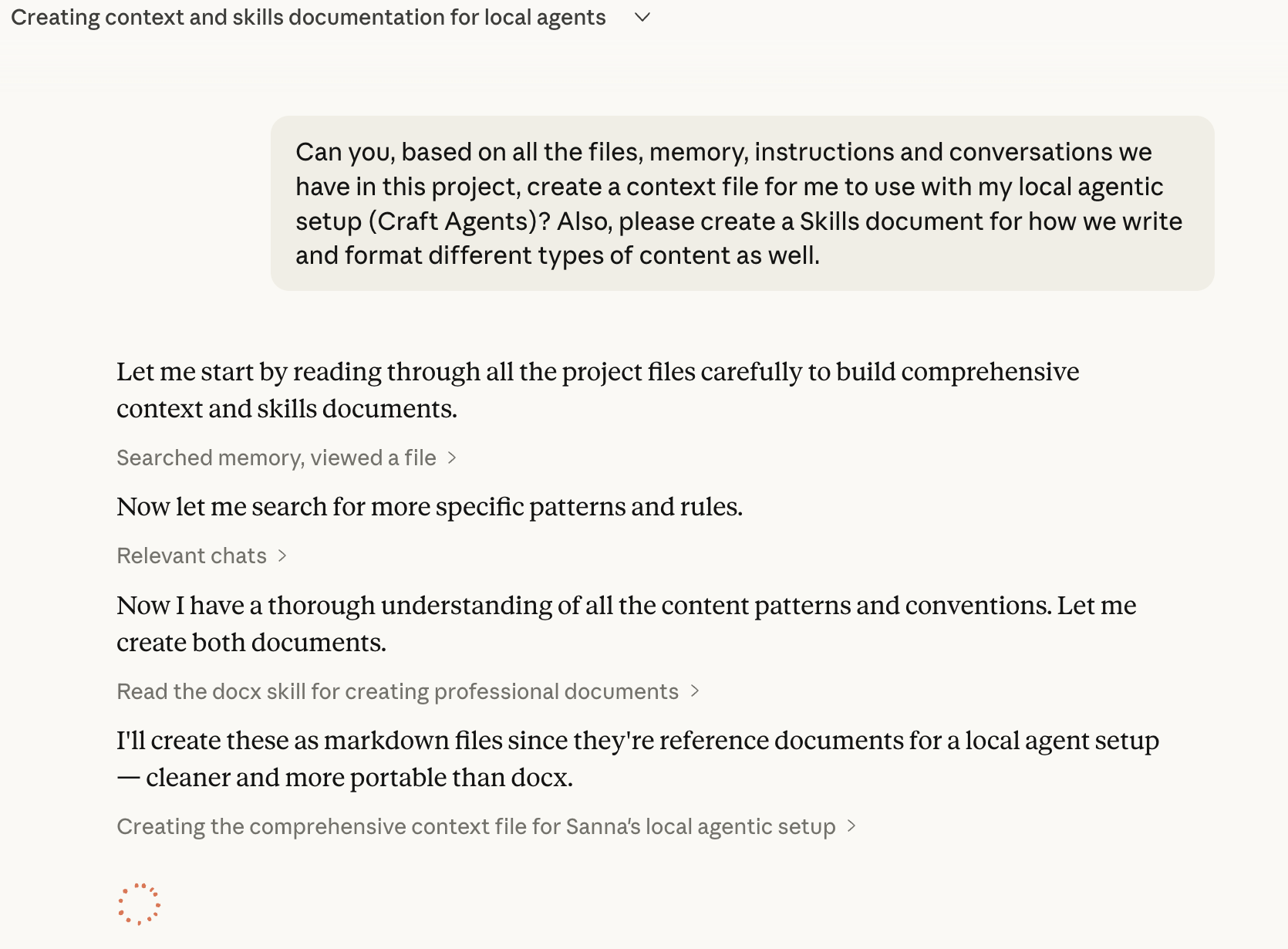Click "create both documents" in the response
This screenshot has width=1288, height=949.
[251, 643]
